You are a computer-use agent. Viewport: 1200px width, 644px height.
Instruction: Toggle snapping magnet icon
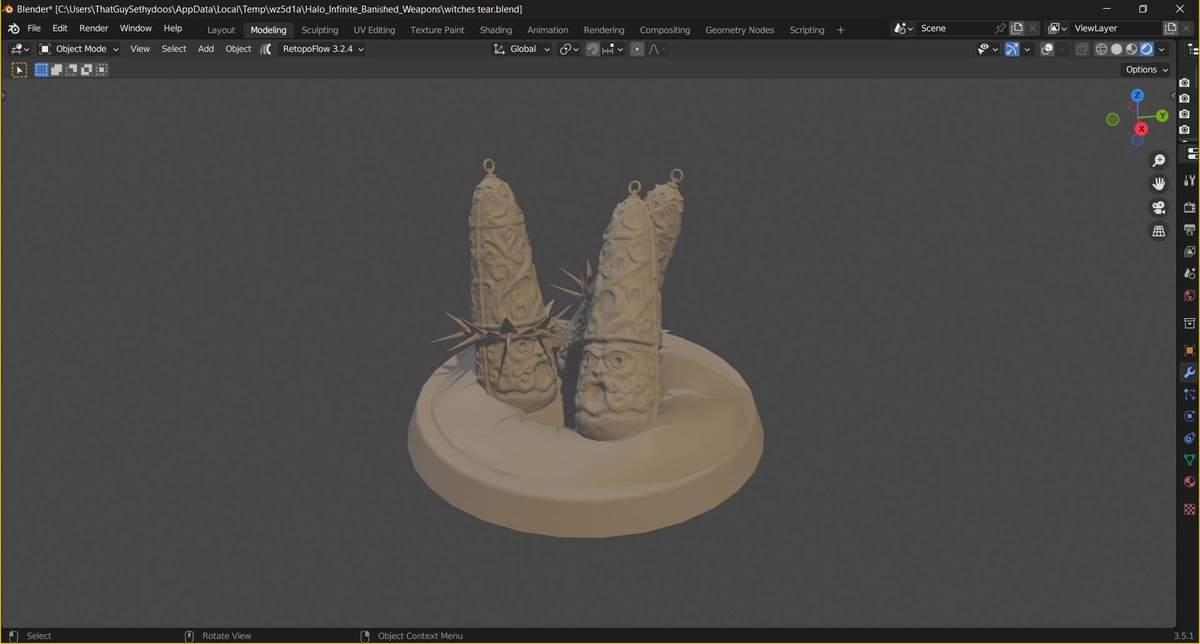[592, 49]
